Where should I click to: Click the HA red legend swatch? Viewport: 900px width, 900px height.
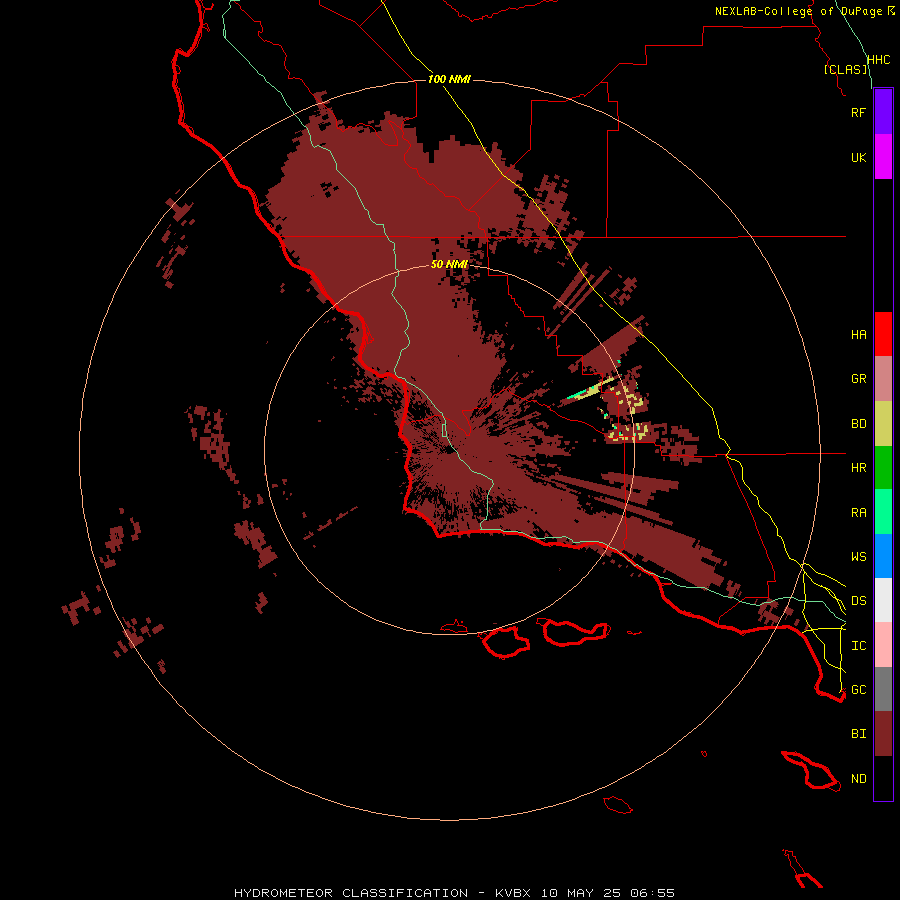pyautogui.click(x=883, y=334)
